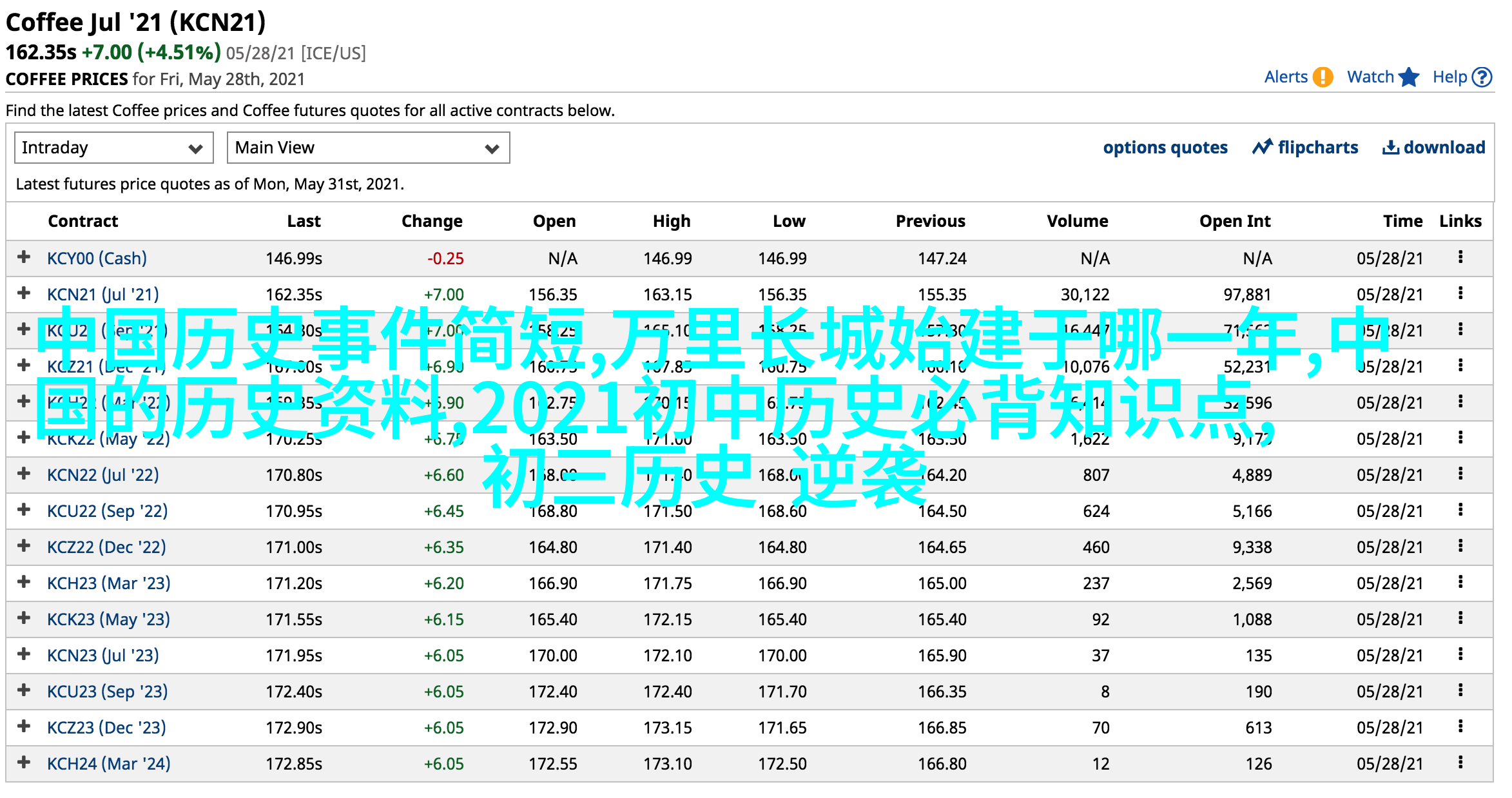Expand the KCY00 (Cash) row
The width and height of the screenshot is (1512, 798).
24,257
